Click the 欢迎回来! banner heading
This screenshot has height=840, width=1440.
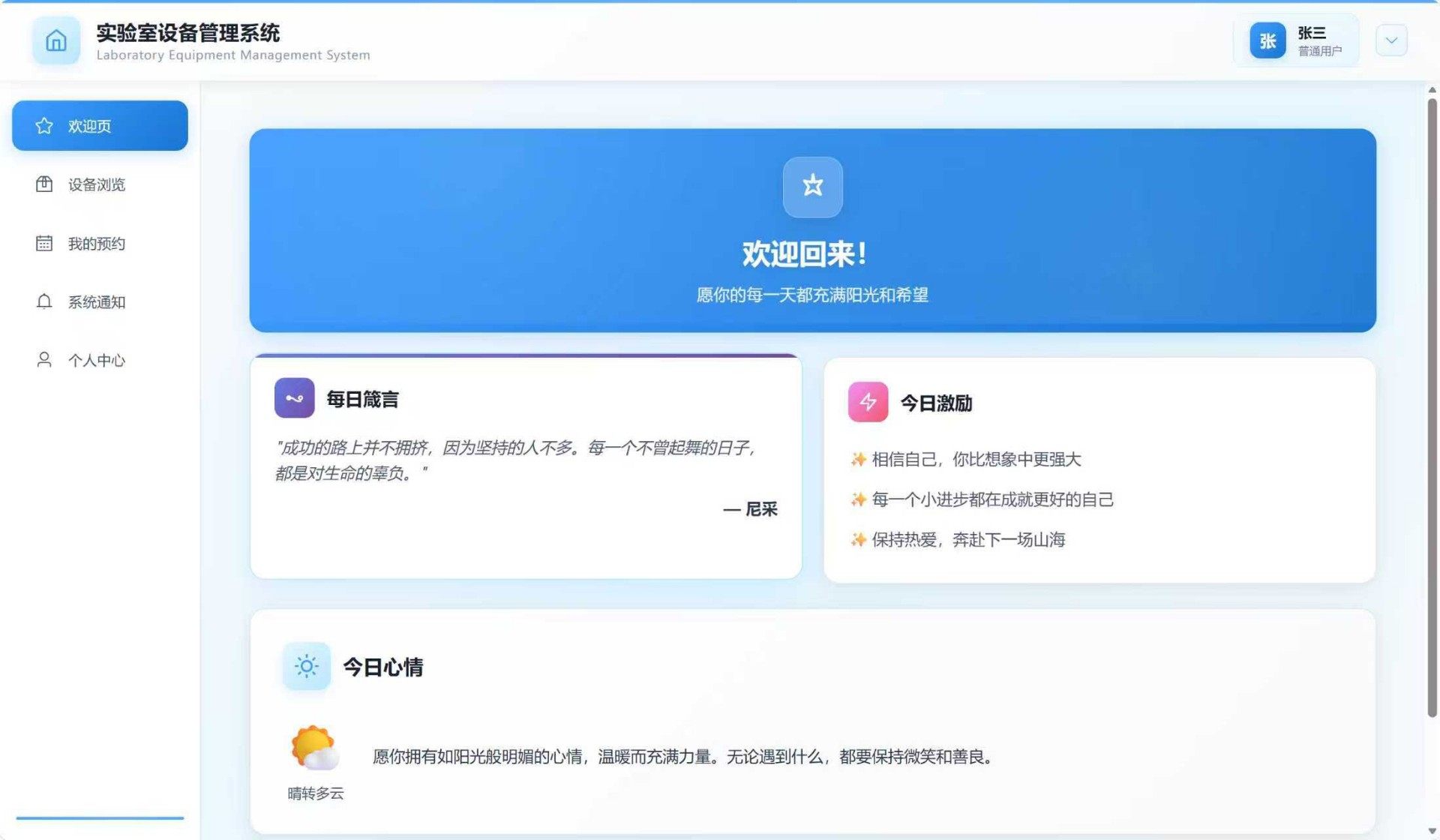[x=805, y=254]
